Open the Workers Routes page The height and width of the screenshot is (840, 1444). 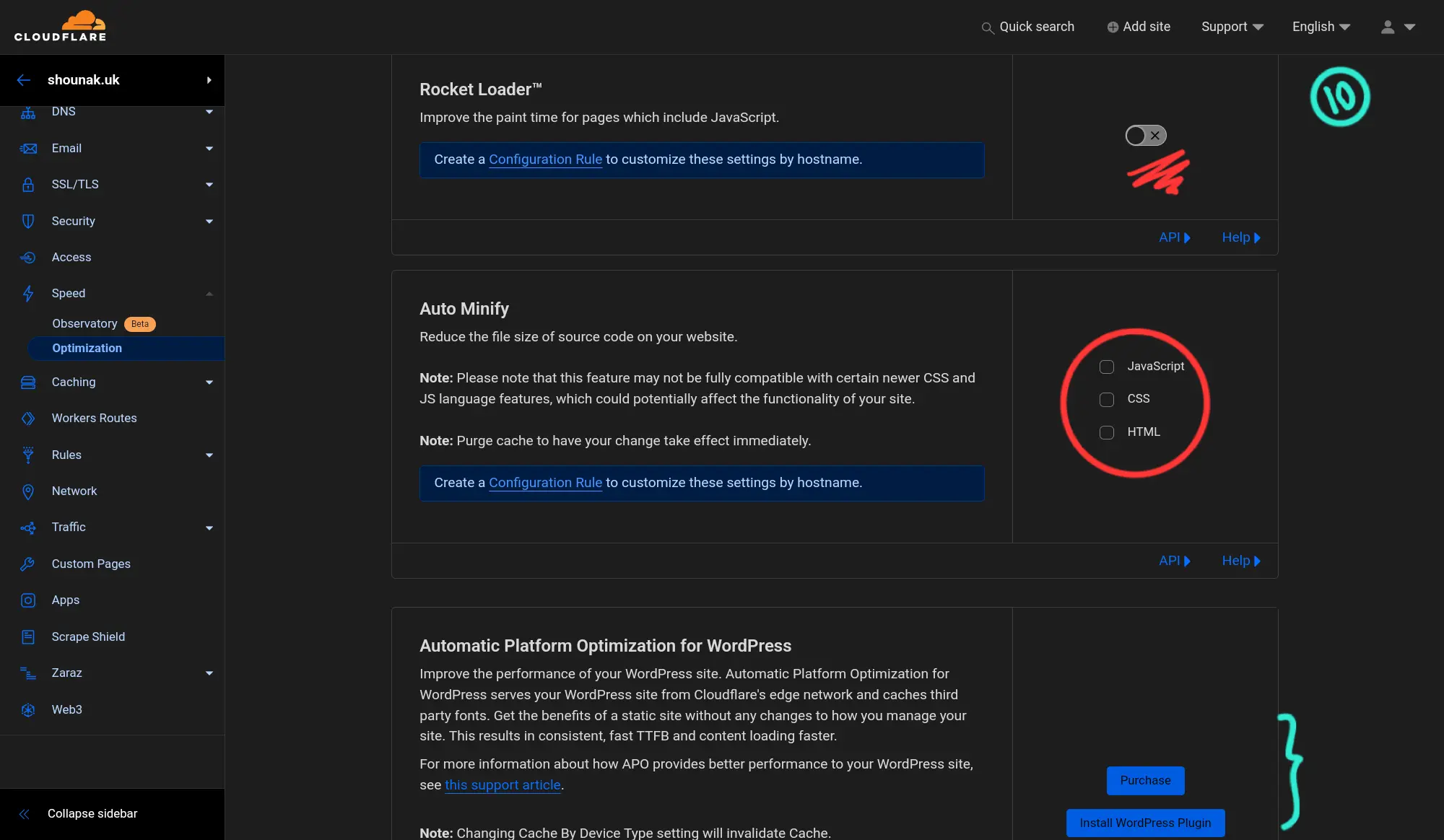[94, 418]
